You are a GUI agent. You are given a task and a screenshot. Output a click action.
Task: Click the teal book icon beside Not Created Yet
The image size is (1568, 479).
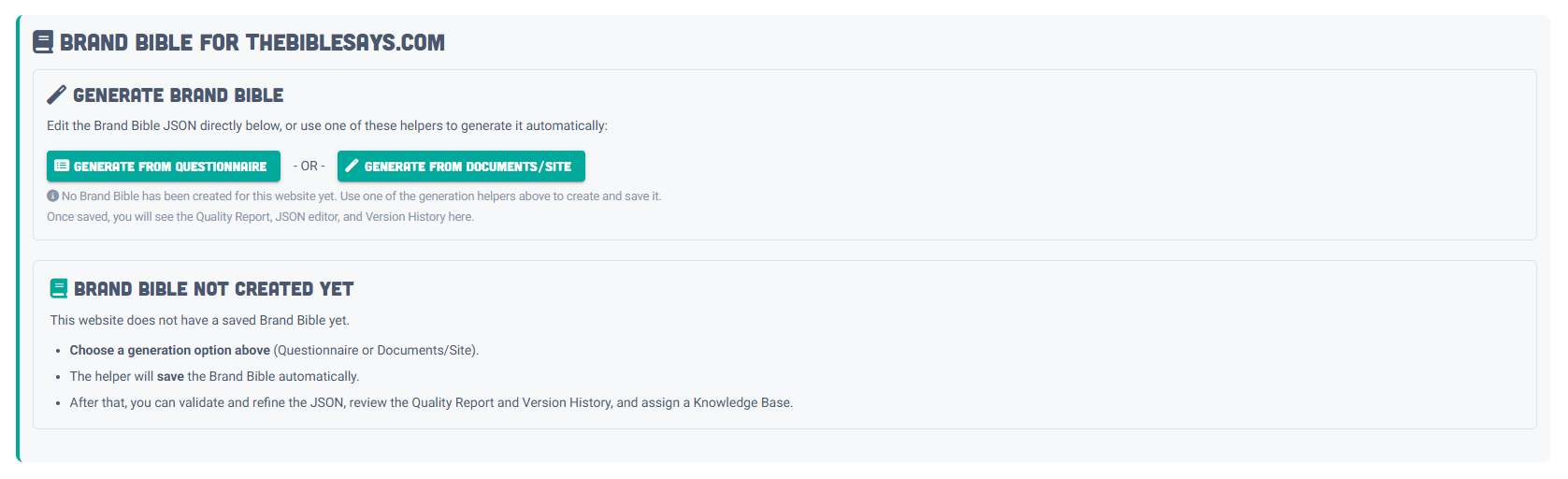[x=59, y=288]
